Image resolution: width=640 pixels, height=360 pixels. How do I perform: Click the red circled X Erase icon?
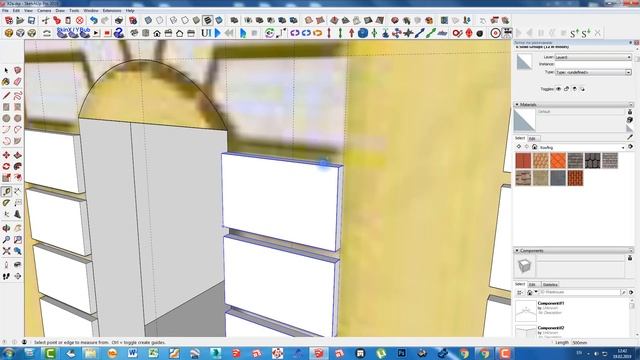tap(80, 20)
